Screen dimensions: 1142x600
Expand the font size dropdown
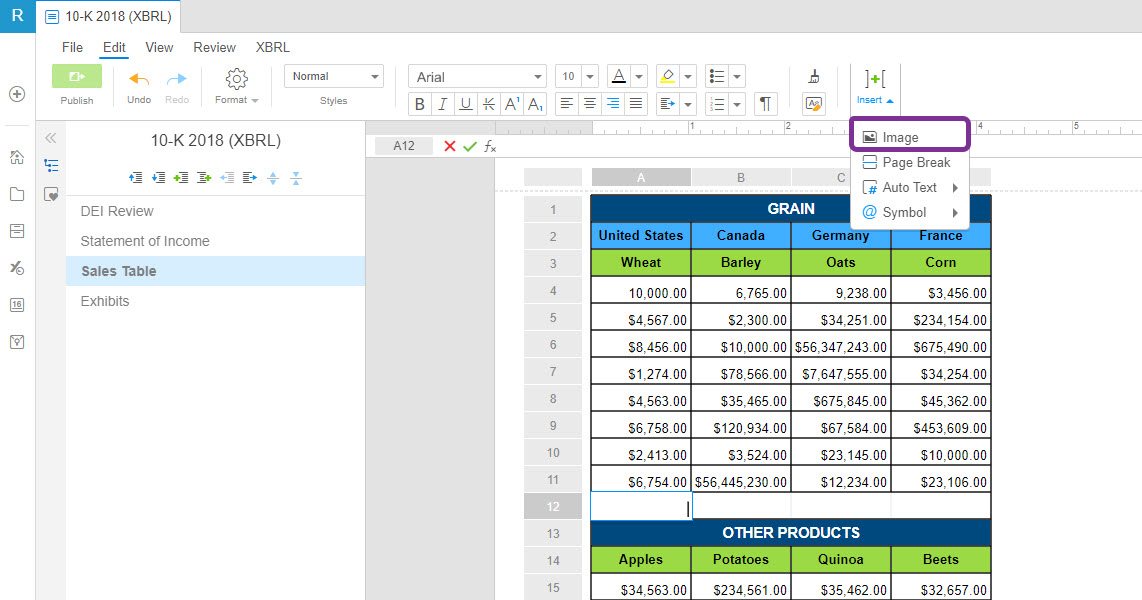[x=589, y=77]
